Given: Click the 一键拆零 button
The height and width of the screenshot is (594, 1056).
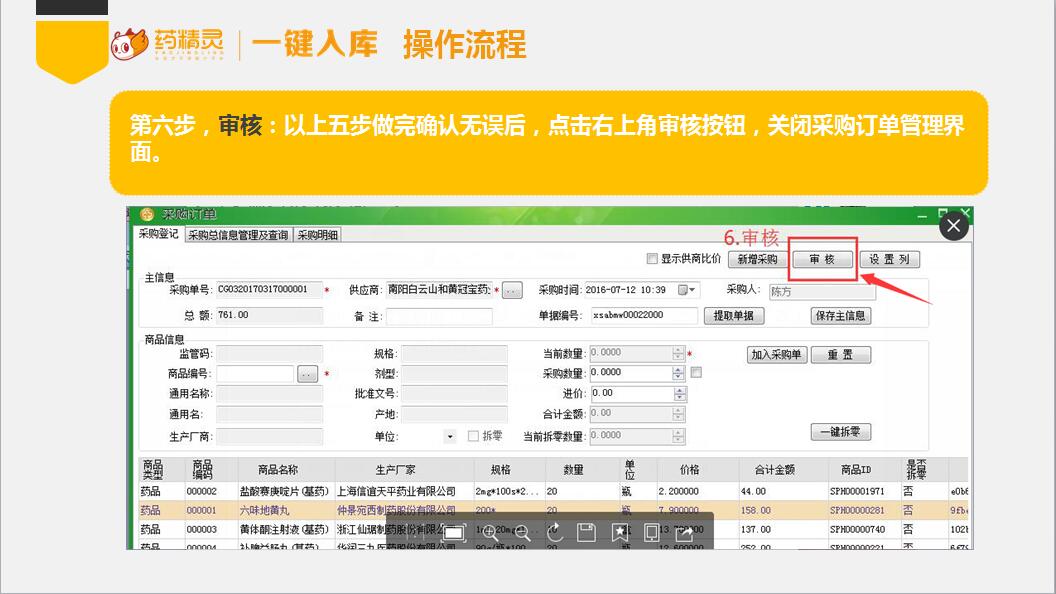Looking at the screenshot, I should (x=840, y=432).
